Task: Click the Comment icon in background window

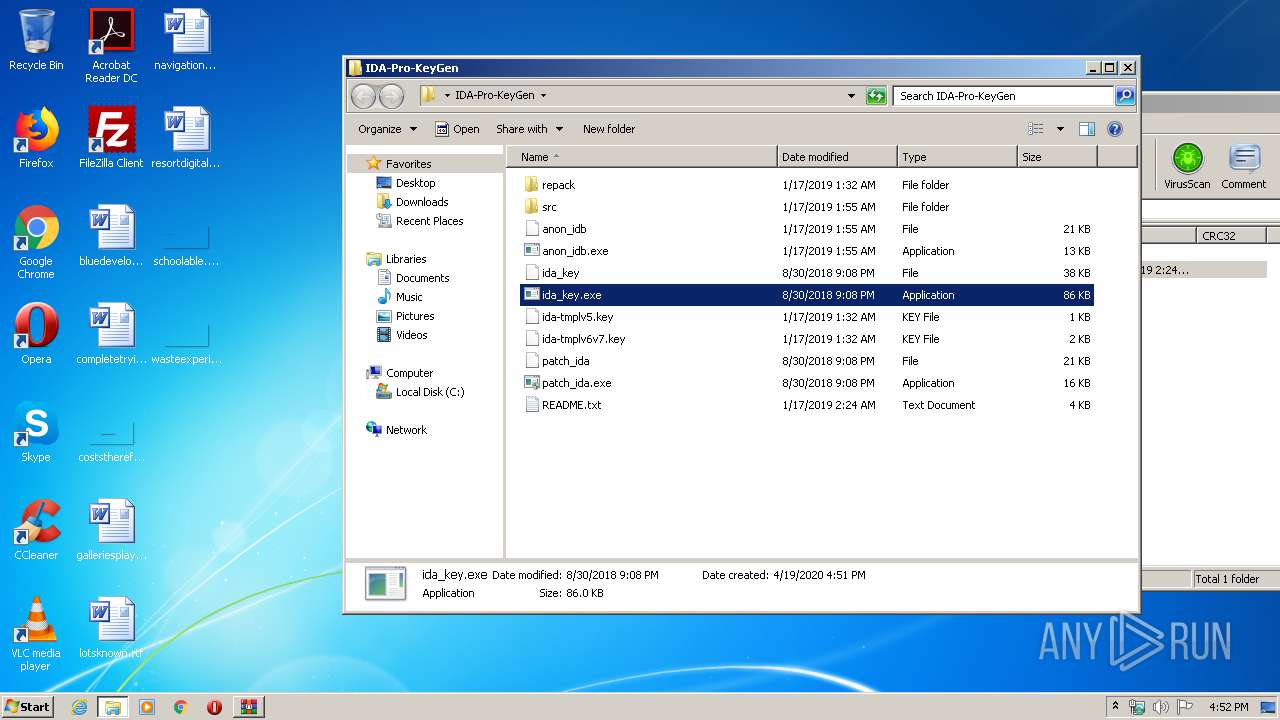Action: 1244,166
